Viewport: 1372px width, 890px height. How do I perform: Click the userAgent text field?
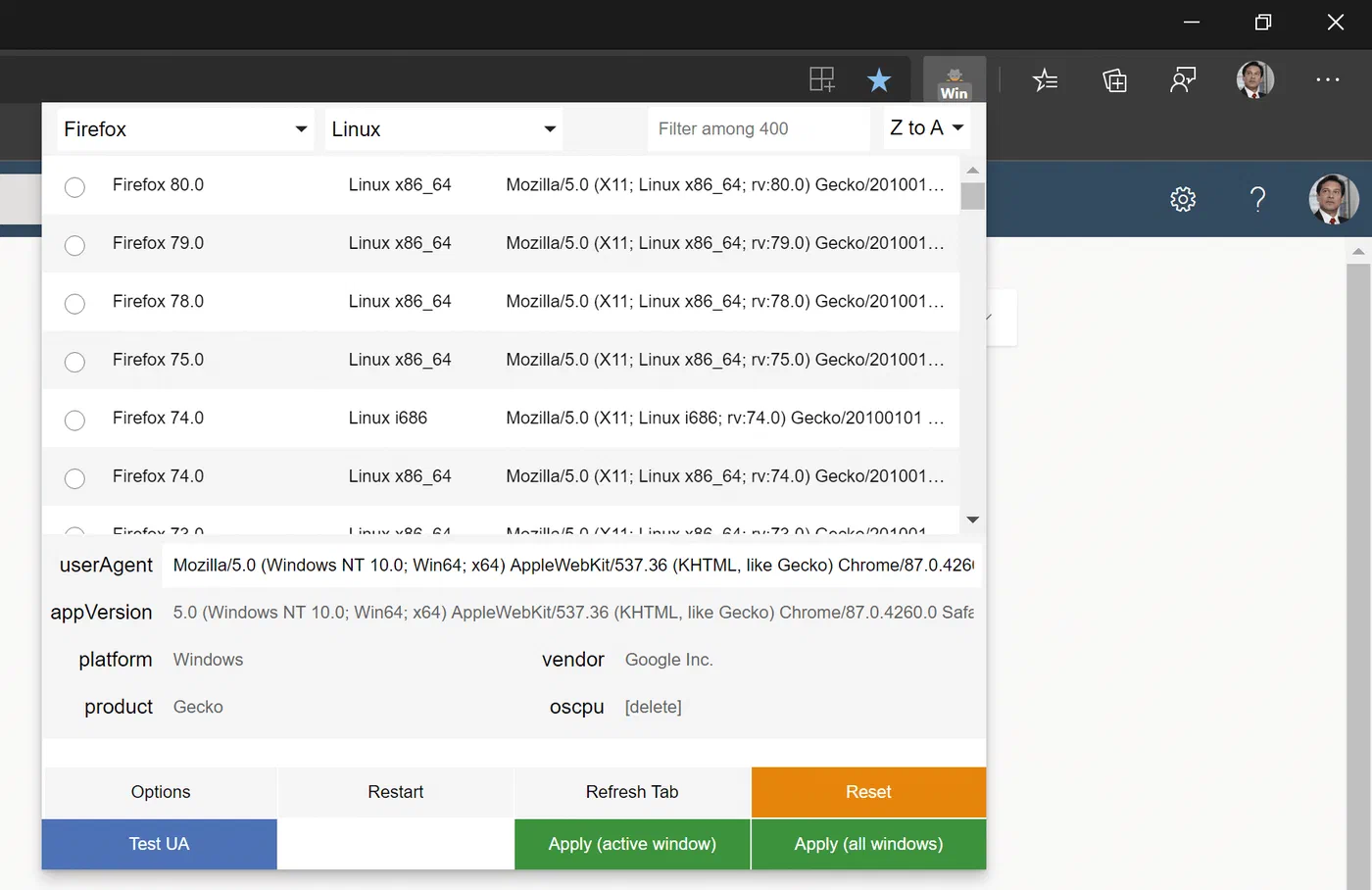[x=573, y=566]
